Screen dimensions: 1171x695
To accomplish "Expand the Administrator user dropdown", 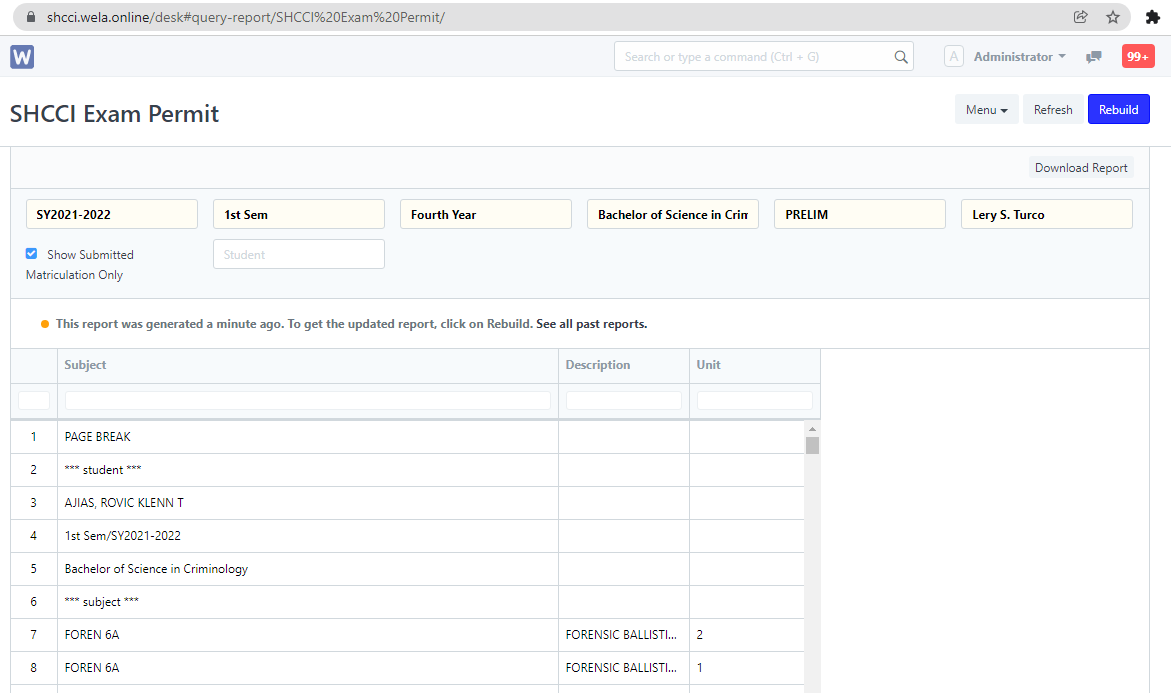I will (1019, 57).
